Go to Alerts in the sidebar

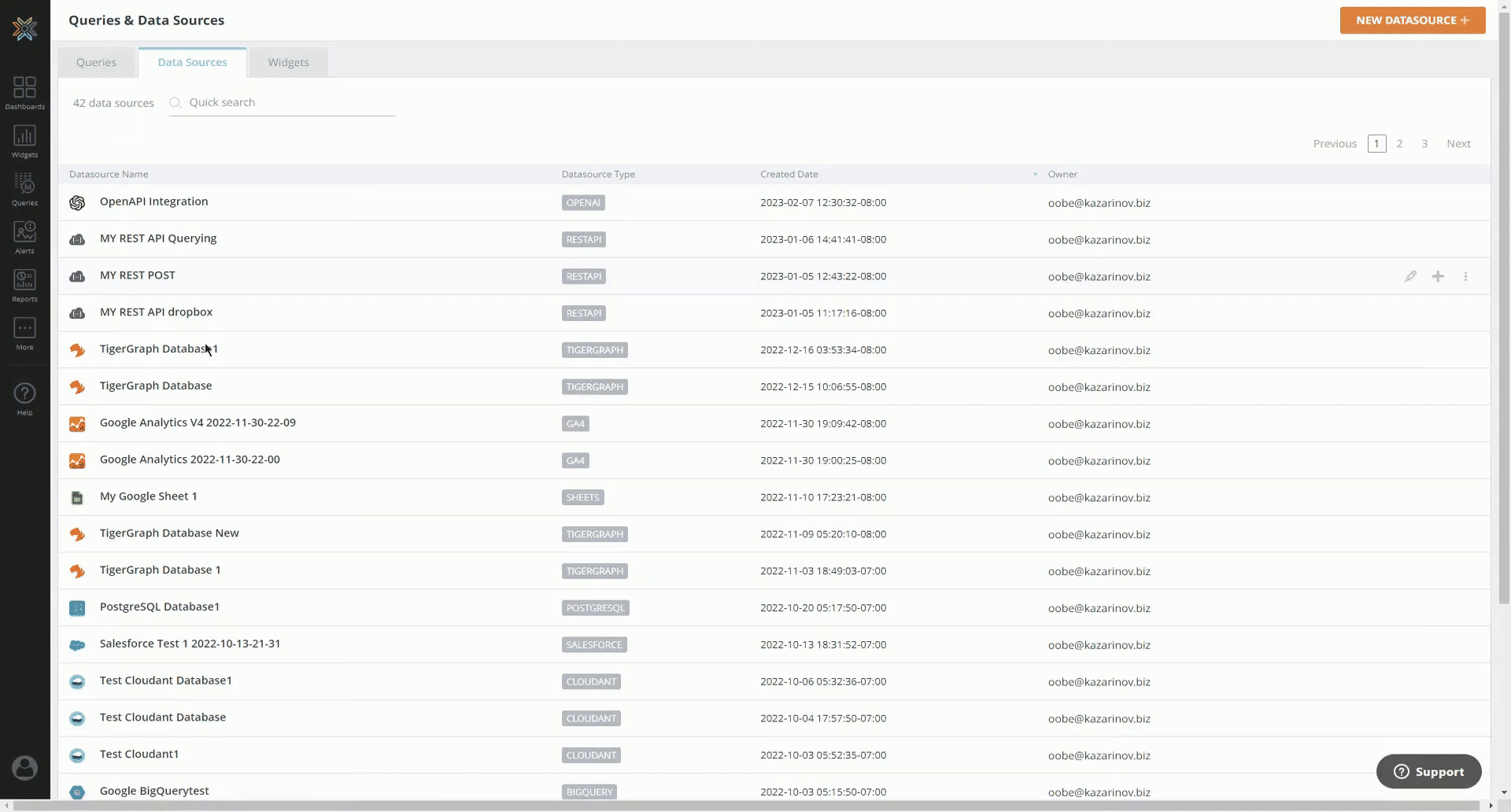24,237
